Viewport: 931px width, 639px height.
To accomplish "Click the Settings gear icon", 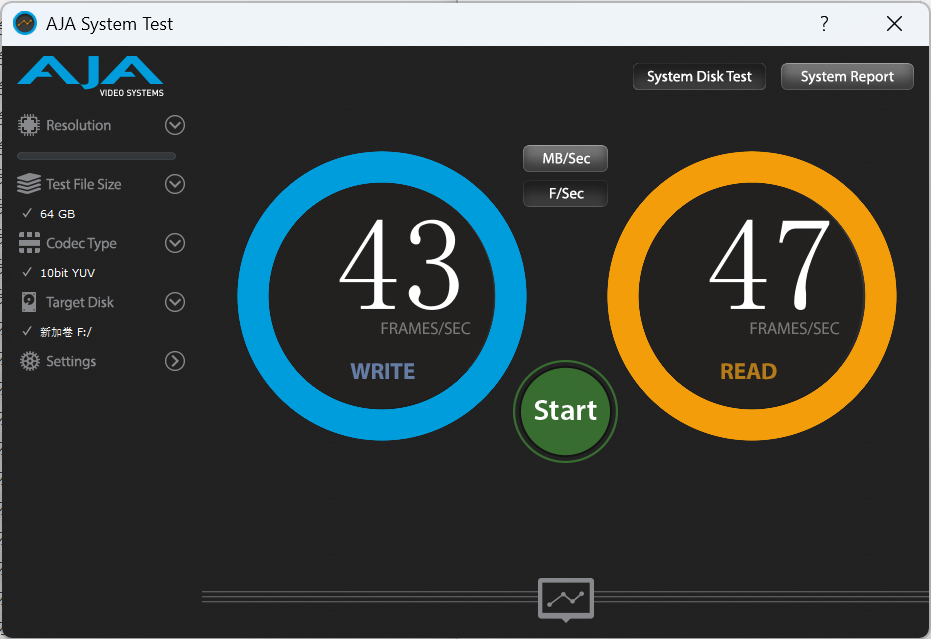I will pyautogui.click(x=29, y=361).
